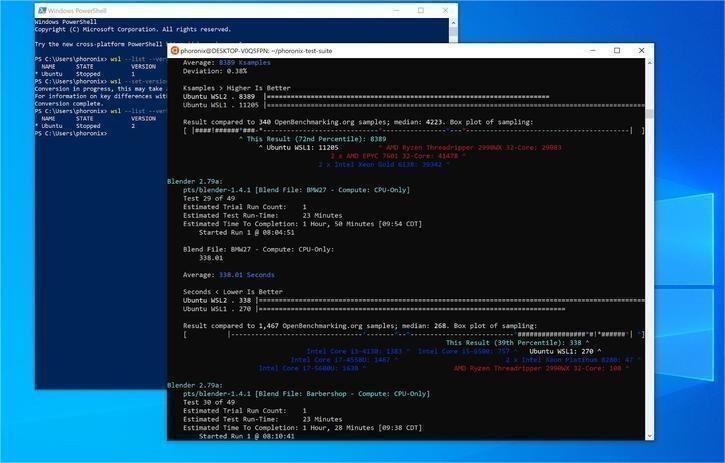Click 'This Result (39th Percentile): 338' text
This screenshot has height=463, width=725.
point(517,343)
